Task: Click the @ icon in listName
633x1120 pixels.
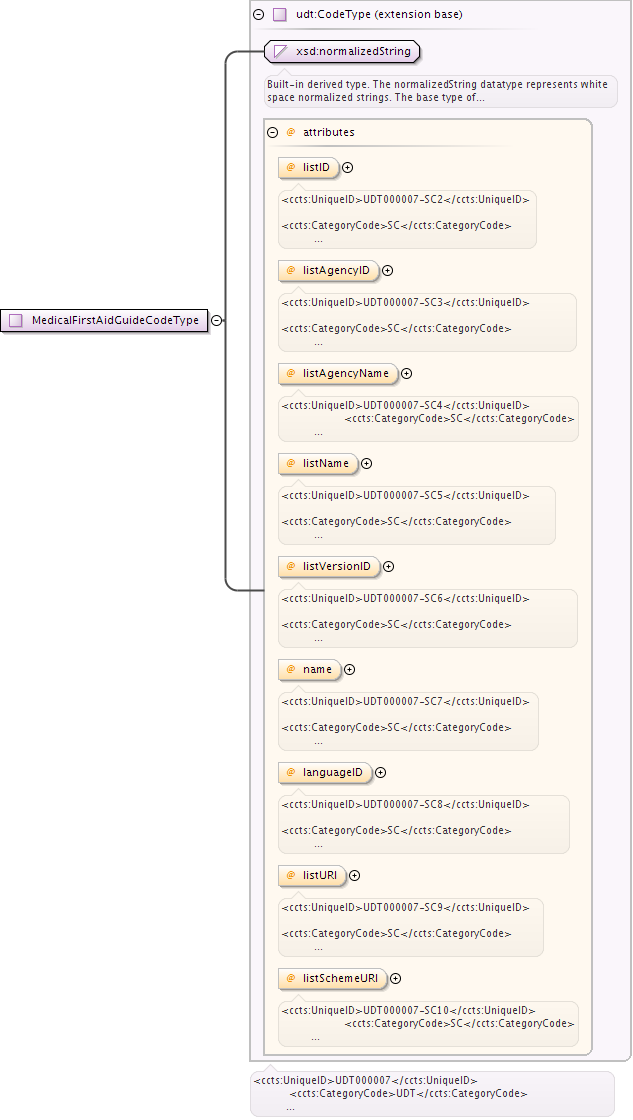Action: (x=291, y=464)
